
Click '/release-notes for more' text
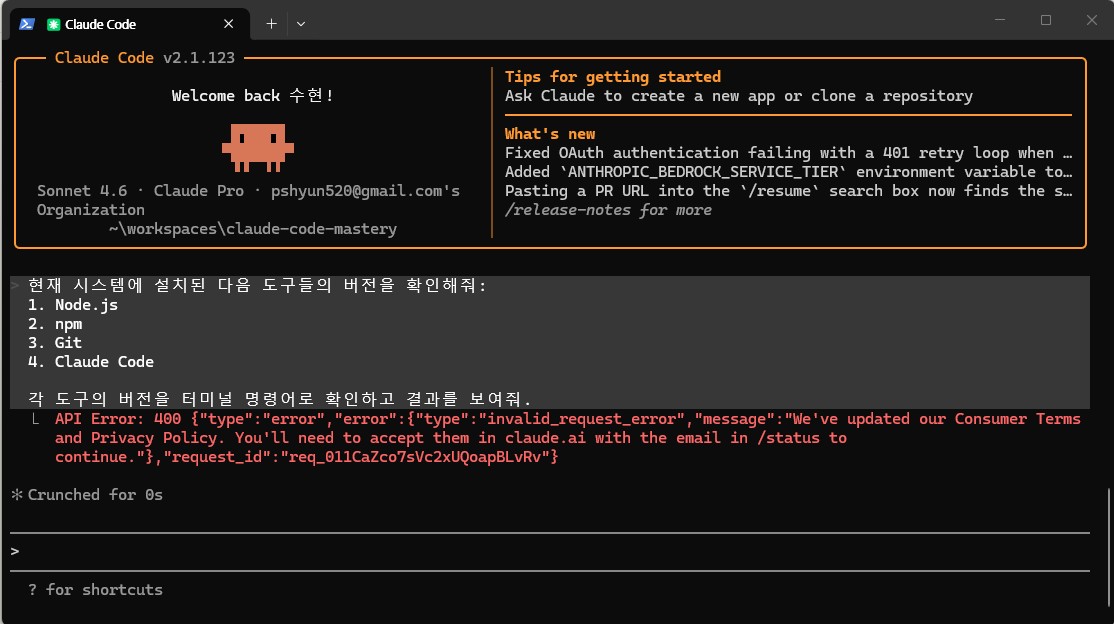(x=608, y=210)
